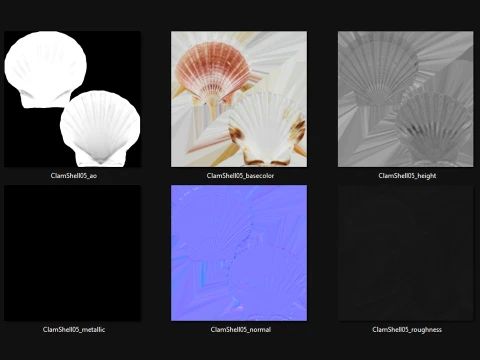Open the ClamShell05_basecolor texture thumbnail
This screenshot has height=360, width=480.
coord(239,99)
